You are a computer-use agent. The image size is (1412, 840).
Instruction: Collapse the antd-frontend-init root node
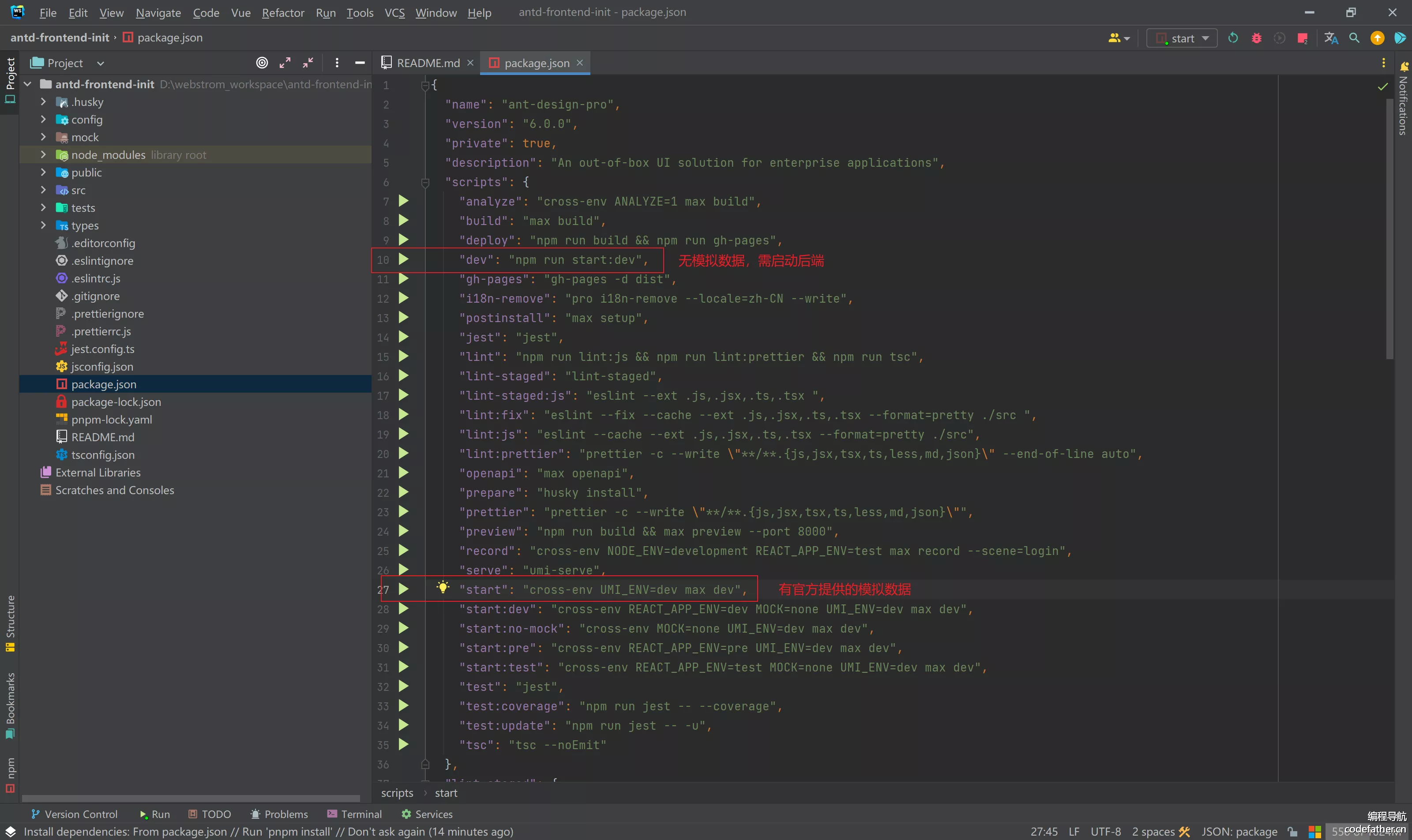[x=27, y=84]
